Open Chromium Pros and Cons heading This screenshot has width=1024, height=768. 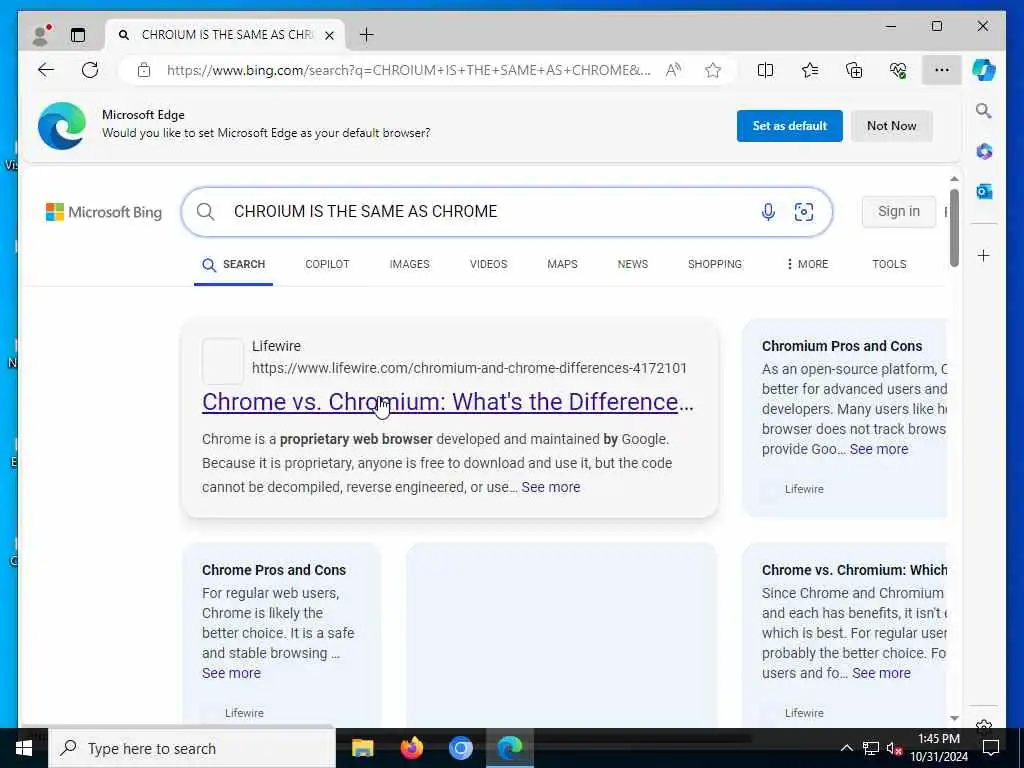(x=842, y=346)
